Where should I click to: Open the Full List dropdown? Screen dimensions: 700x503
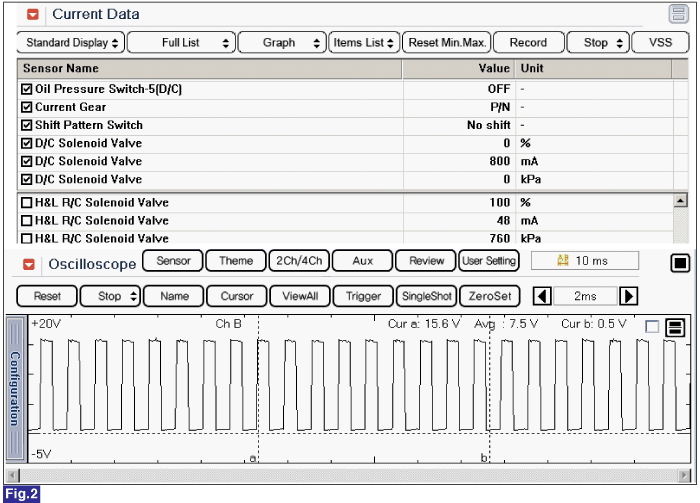point(181,42)
